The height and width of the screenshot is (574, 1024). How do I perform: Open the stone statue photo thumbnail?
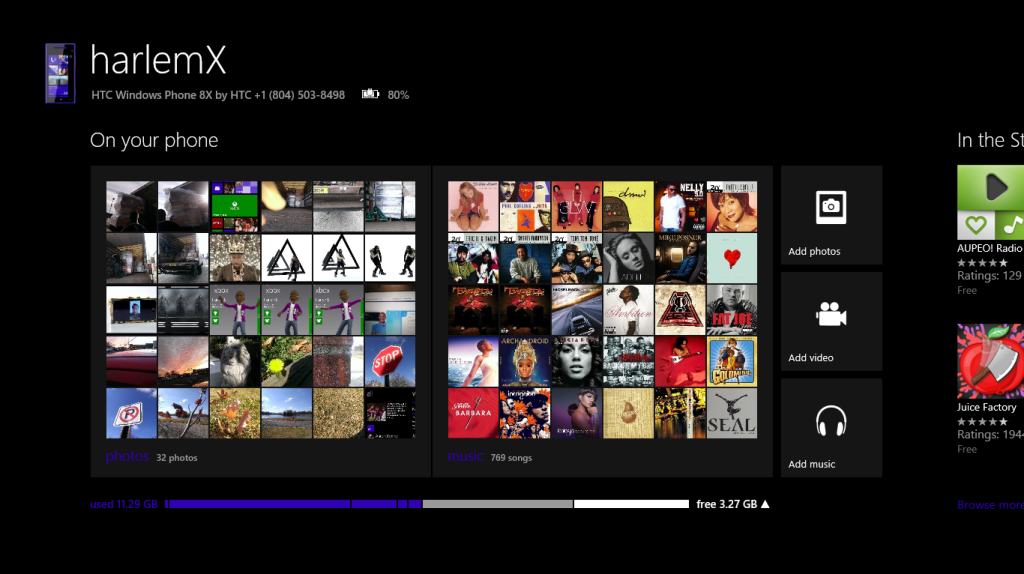tap(234, 361)
